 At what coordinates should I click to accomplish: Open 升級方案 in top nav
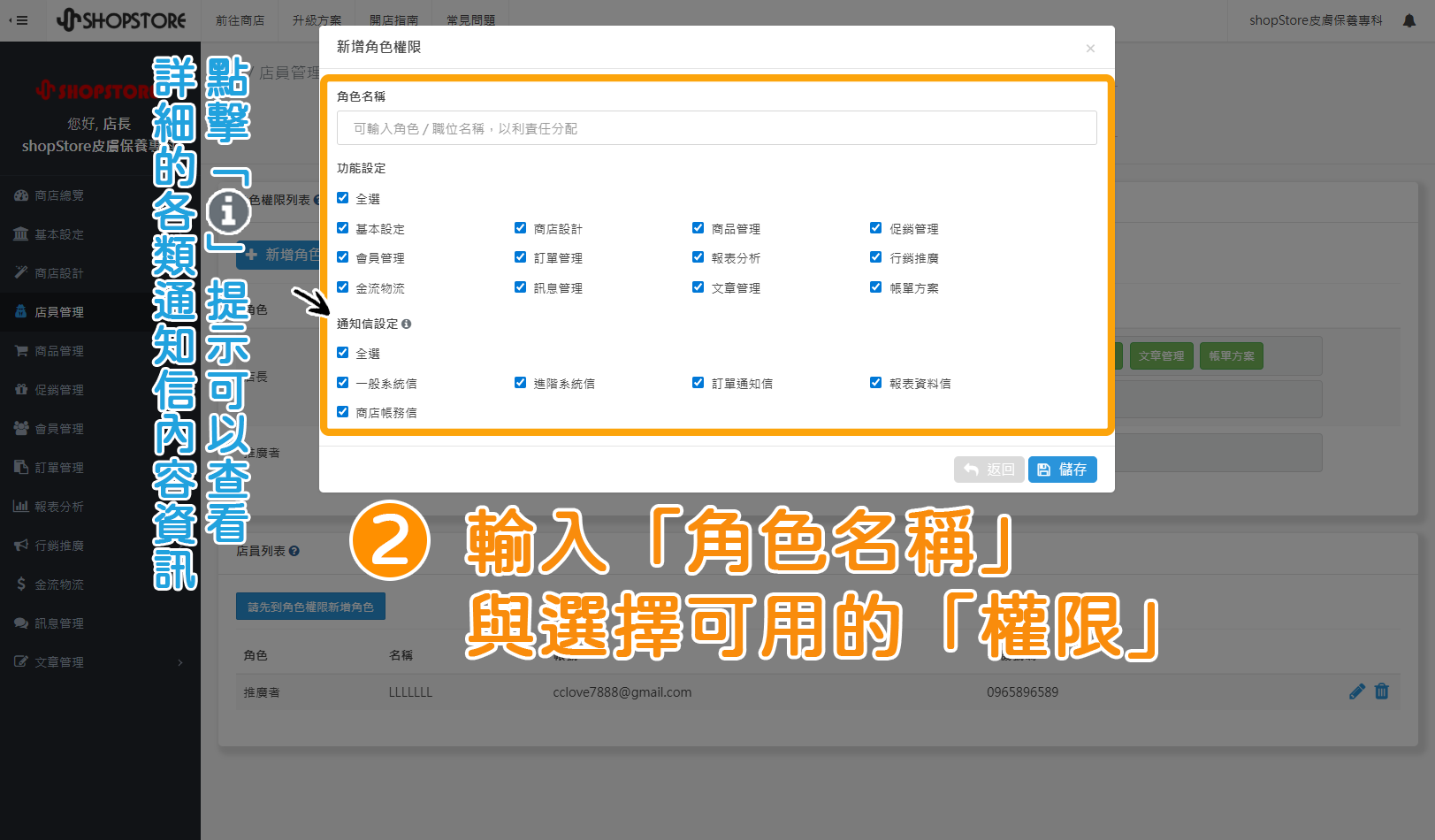(x=317, y=20)
